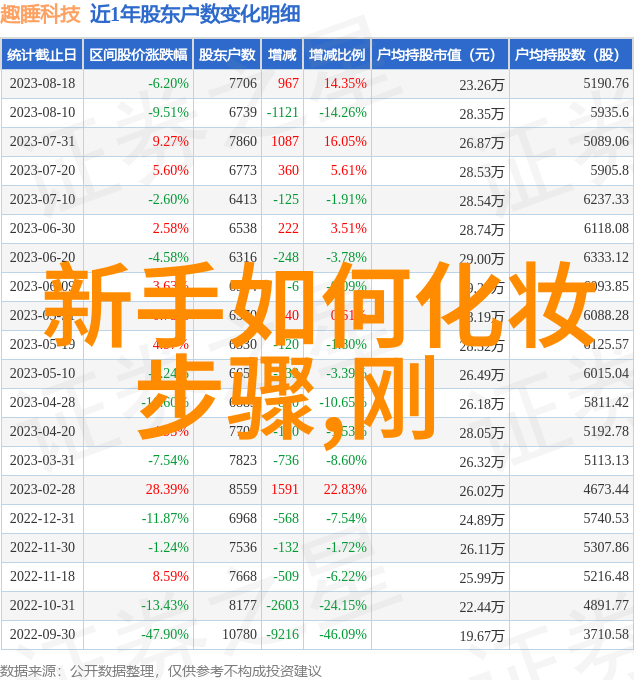Click the -1121 change value
Image resolution: width=634 pixels, height=680 pixels.
(283, 112)
